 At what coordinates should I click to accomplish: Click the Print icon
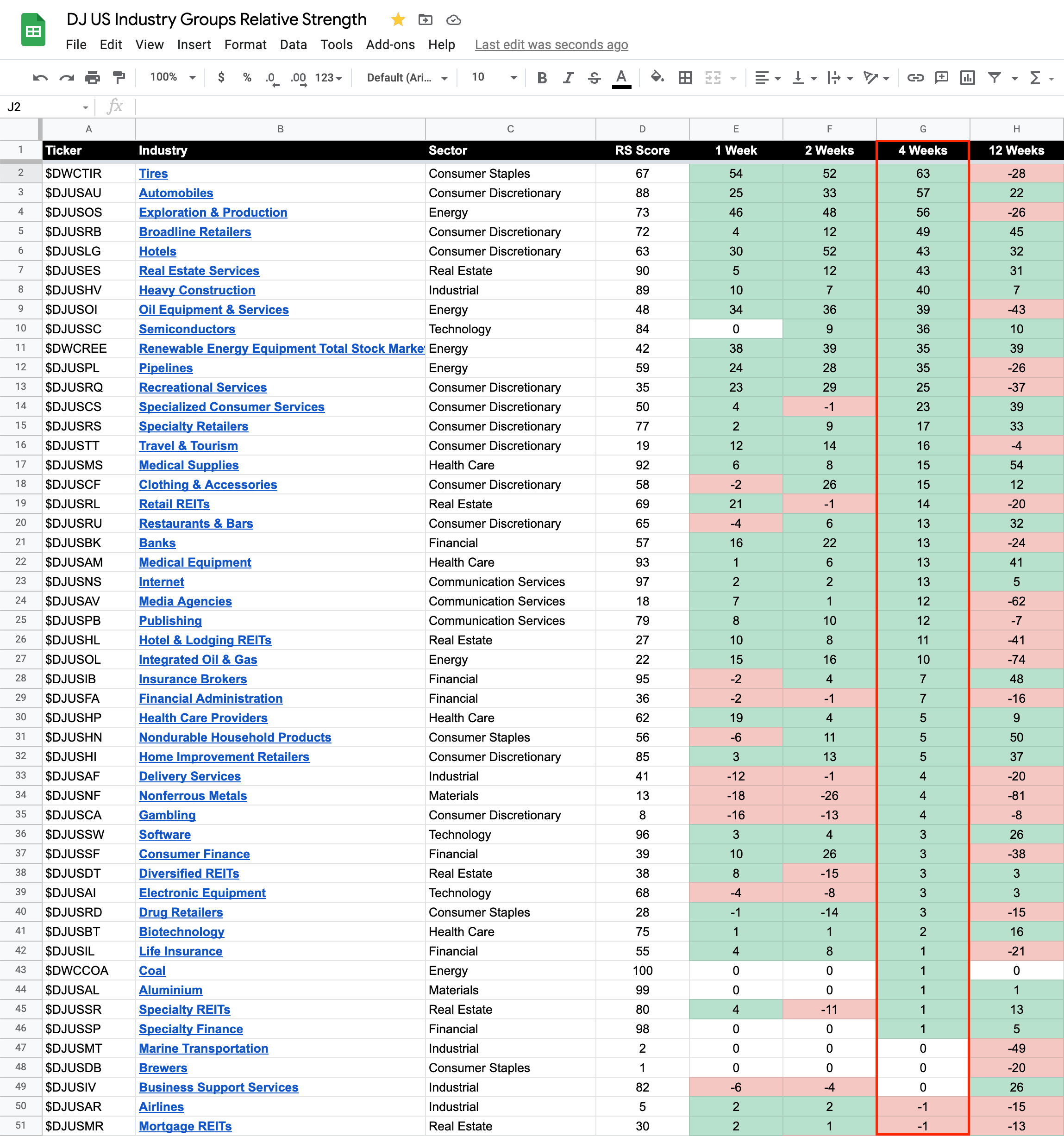[92, 78]
